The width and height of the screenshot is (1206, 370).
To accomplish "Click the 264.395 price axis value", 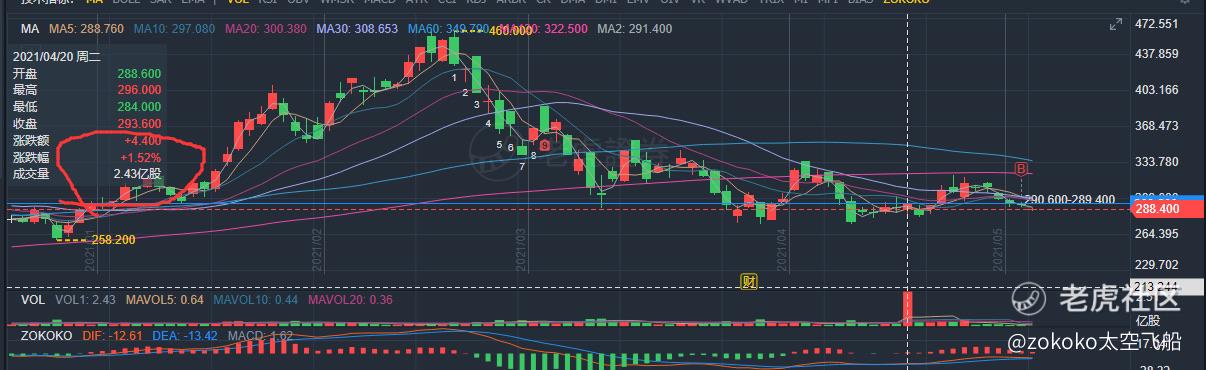I will [1157, 233].
